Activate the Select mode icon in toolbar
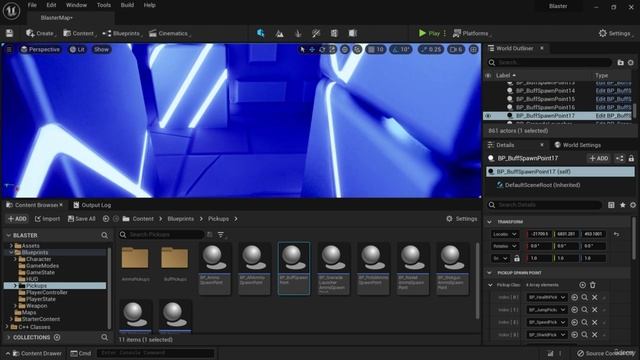This screenshot has width=640, height=360. [260, 33]
